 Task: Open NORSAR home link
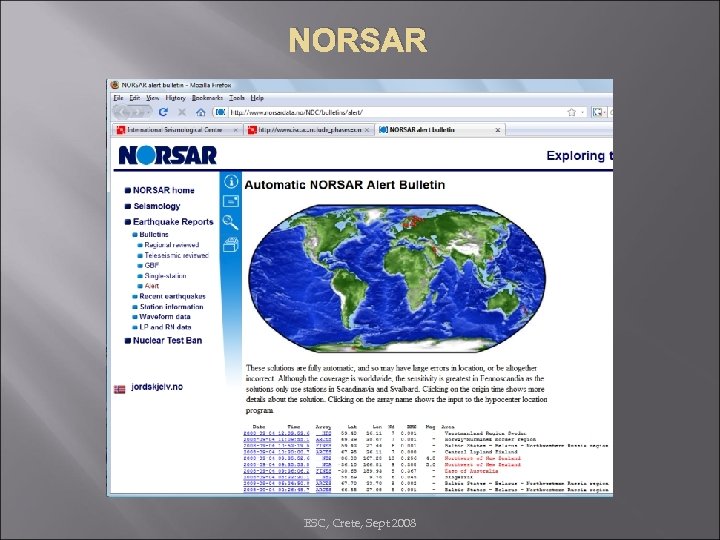coord(163,190)
